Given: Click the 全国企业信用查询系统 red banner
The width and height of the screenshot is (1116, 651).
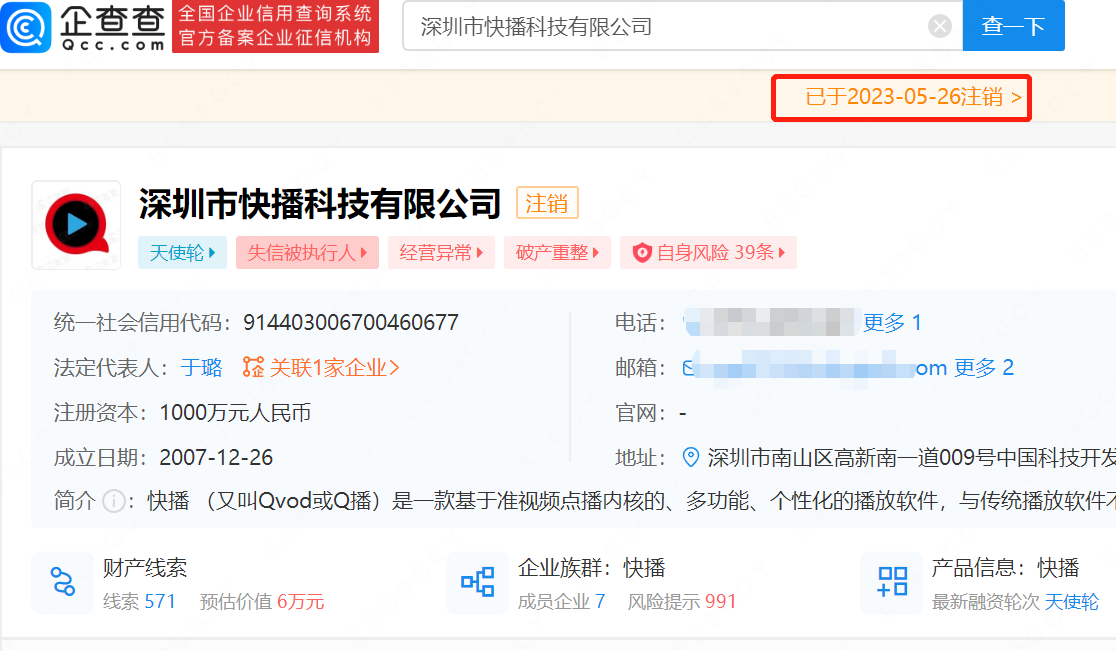Looking at the screenshot, I should pyautogui.click(x=275, y=26).
